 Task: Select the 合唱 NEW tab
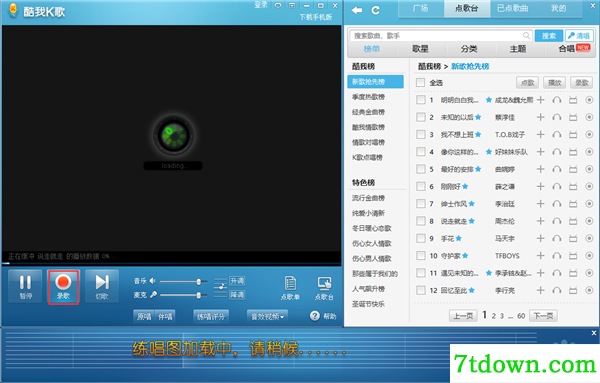point(574,49)
